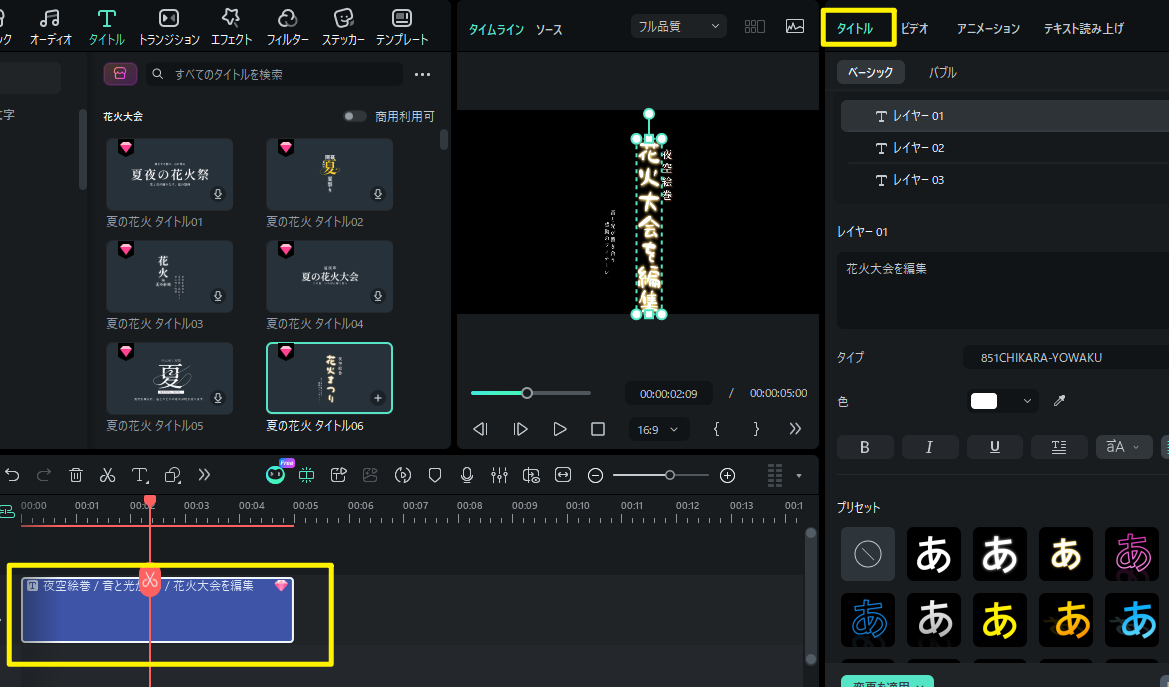Open the more options menu beside search
The image size is (1169, 687).
[423, 74]
